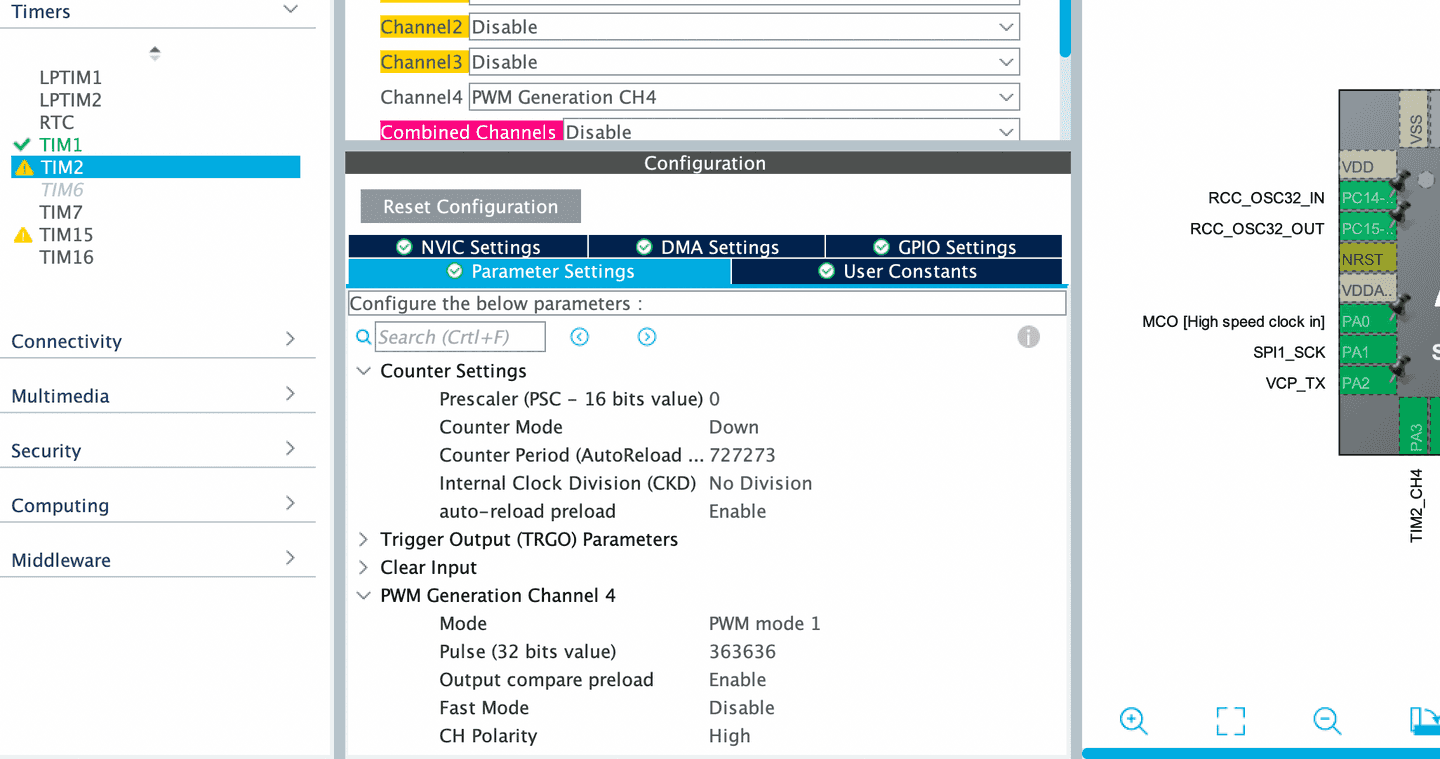Click the sort arrows above timer list
This screenshot has width=1440, height=759.
click(x=154, y=53)
